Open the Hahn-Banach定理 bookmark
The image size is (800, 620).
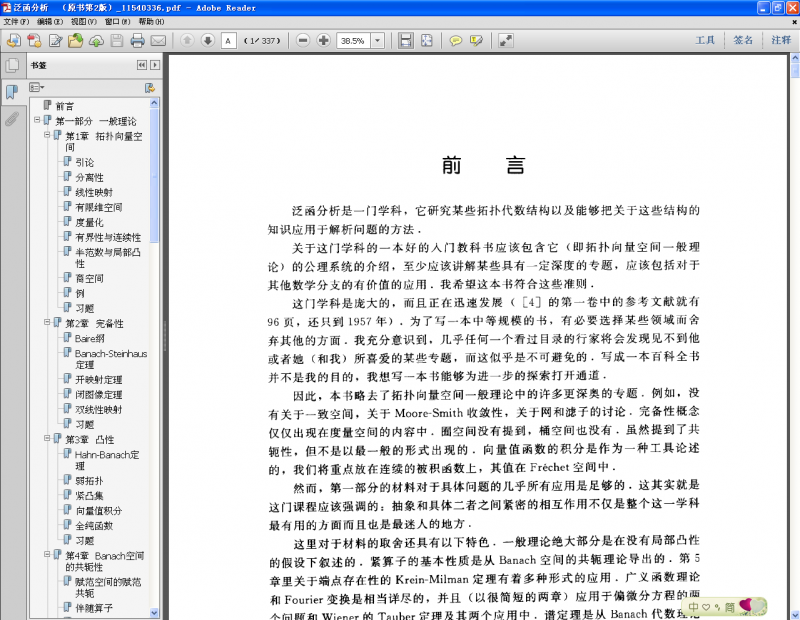pyautogui.click(x=107, y=460)
